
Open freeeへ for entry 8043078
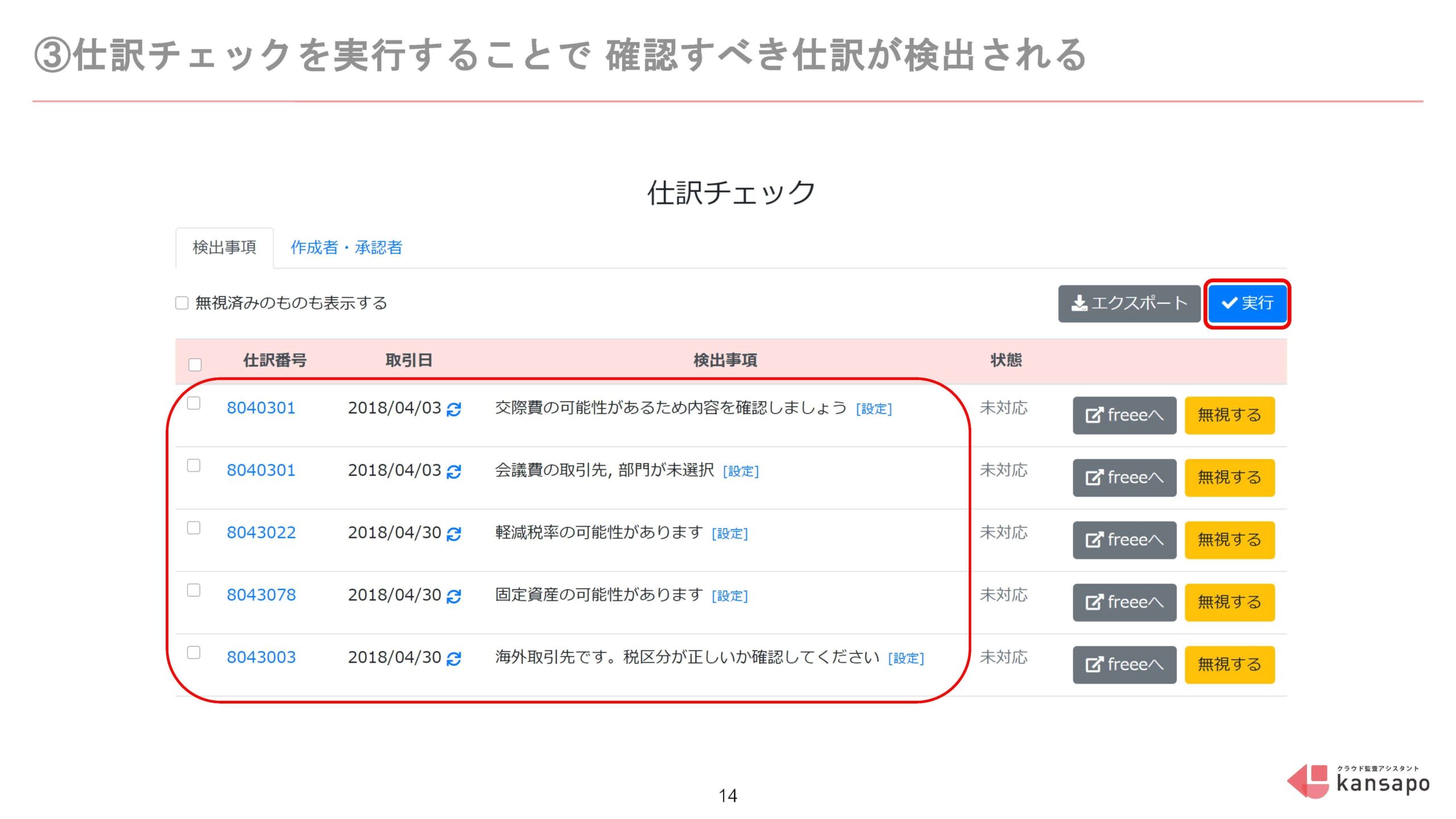(1124, 602)
